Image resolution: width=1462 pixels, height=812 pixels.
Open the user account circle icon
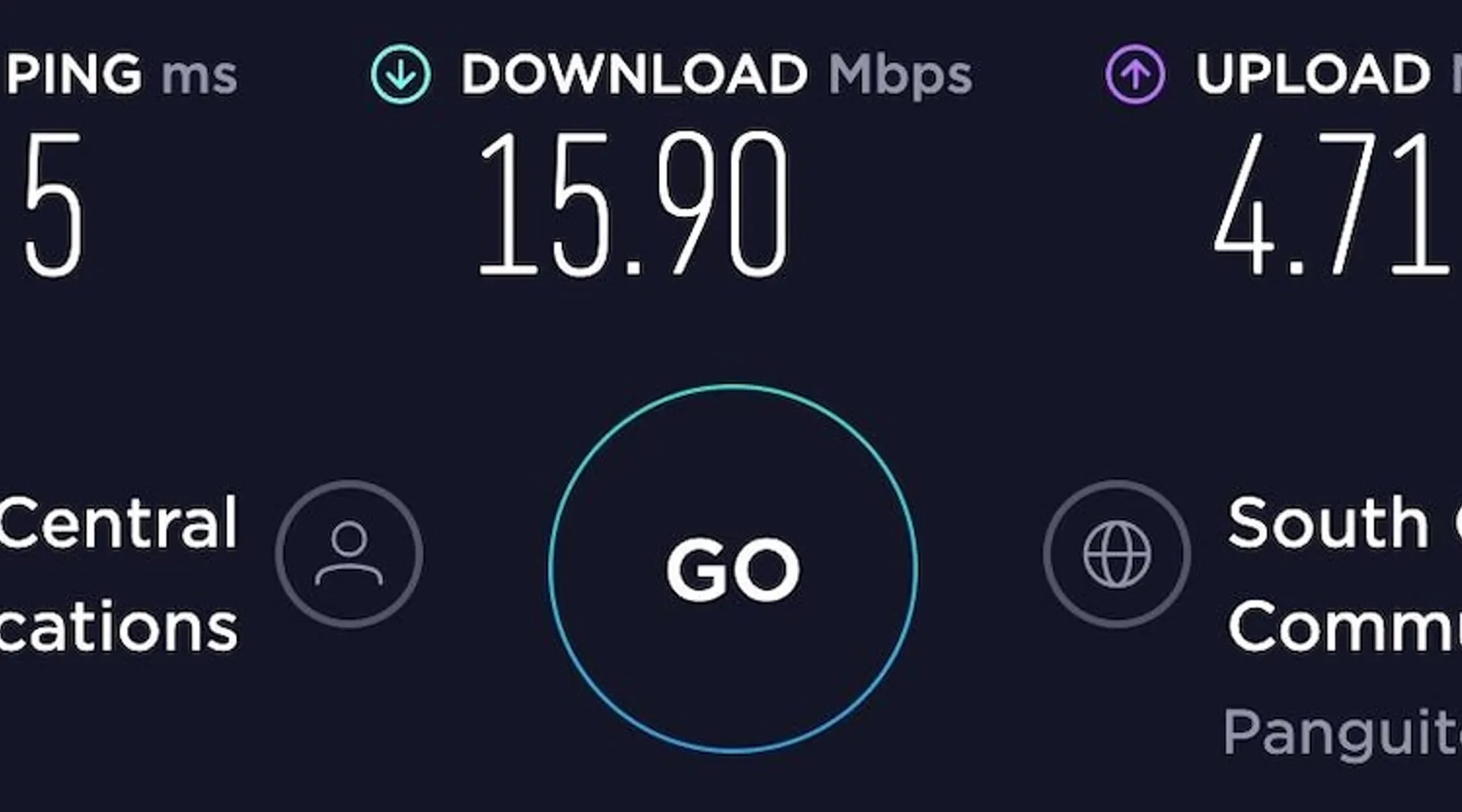(349, 554)
